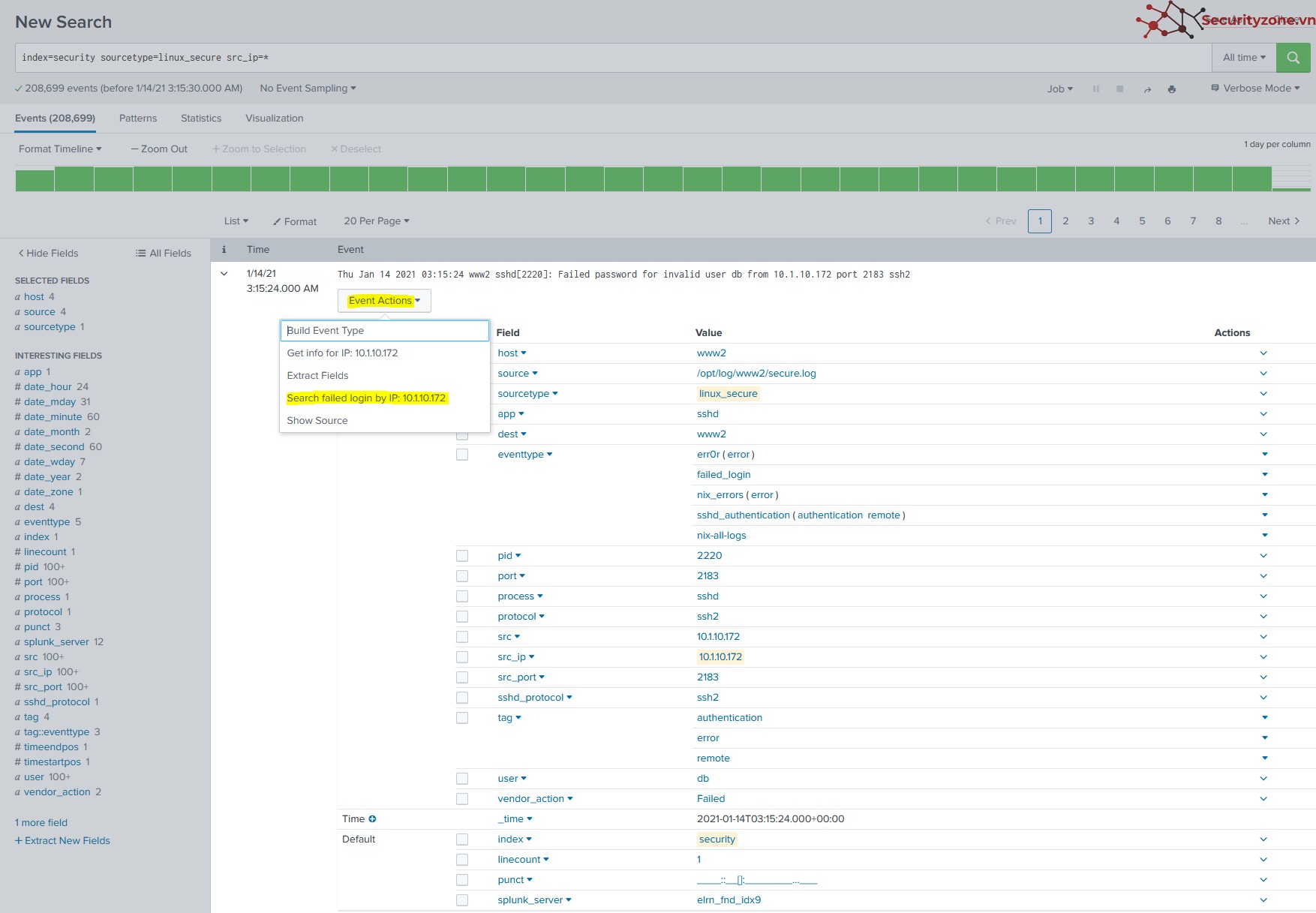
Task: Toggle the src_ip field checkbox
Action: click(x=462, y=657)
